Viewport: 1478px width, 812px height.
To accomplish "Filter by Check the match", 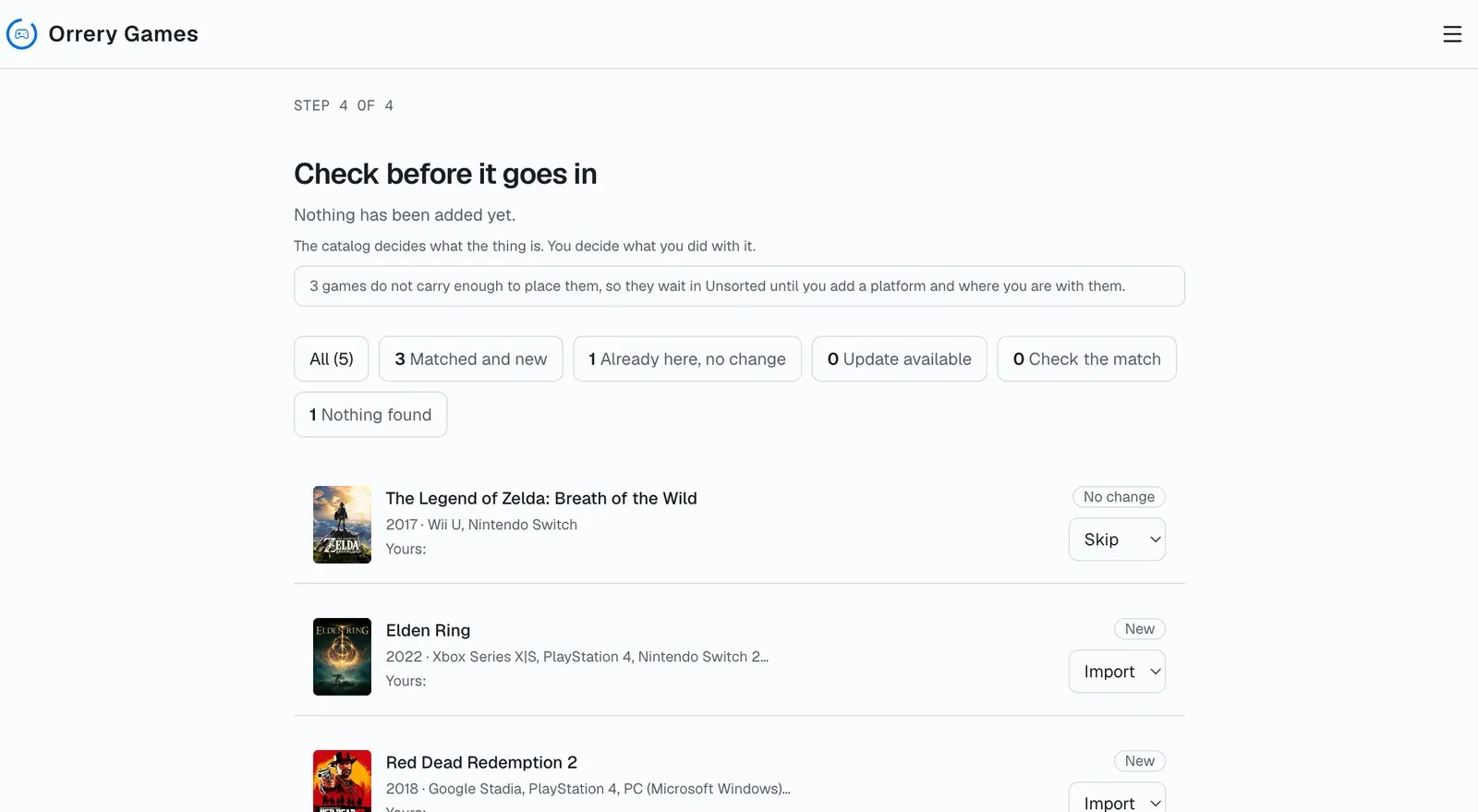I will 1086,358.
